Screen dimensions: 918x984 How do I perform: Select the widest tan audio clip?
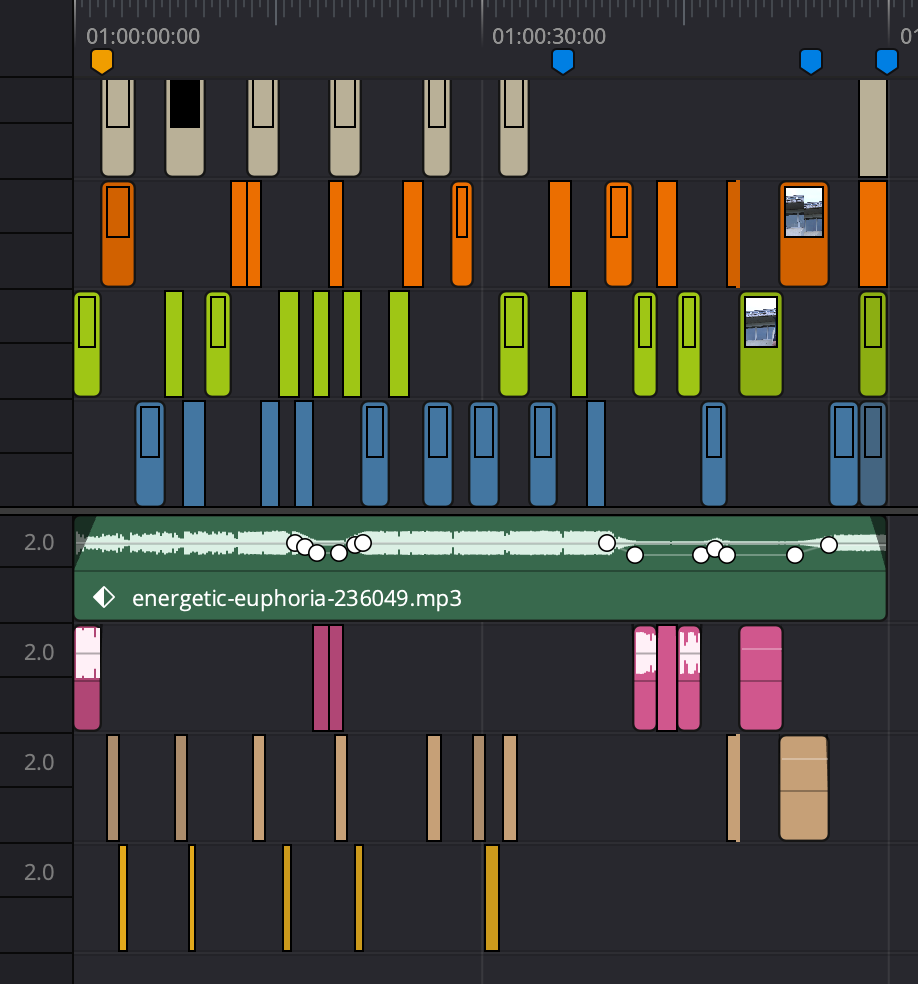[x=804, y=788]
